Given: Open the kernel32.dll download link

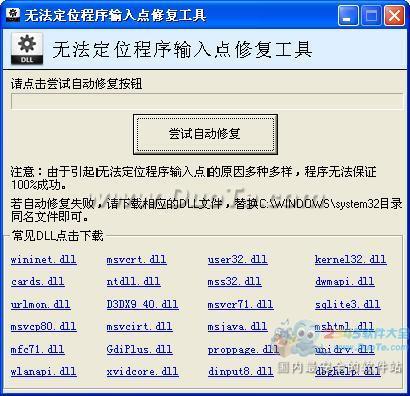Looking at the screenshot, I should click(x=351, y=259).
